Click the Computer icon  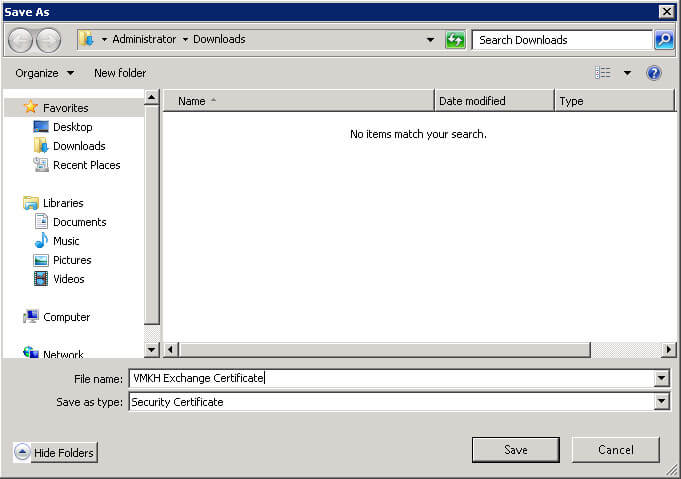click(x=31, y=317)
